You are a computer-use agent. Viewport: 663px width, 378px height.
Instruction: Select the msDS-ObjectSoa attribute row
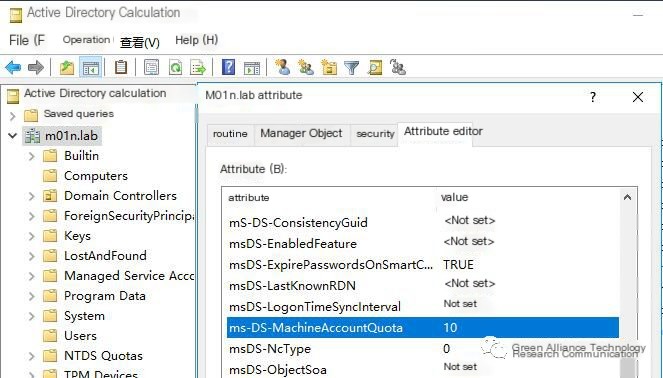pos(423,369)
